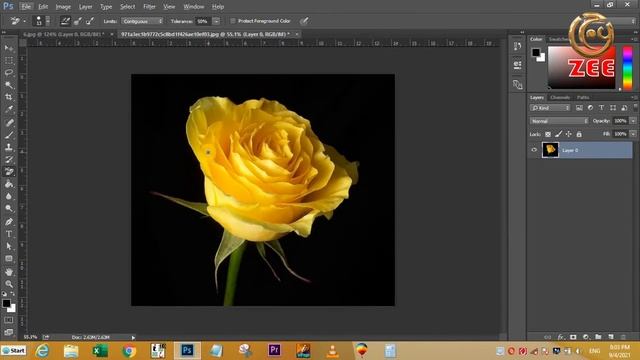
Task: Click the hue spectrum slider in Color panel
Action: click(627, 68)
